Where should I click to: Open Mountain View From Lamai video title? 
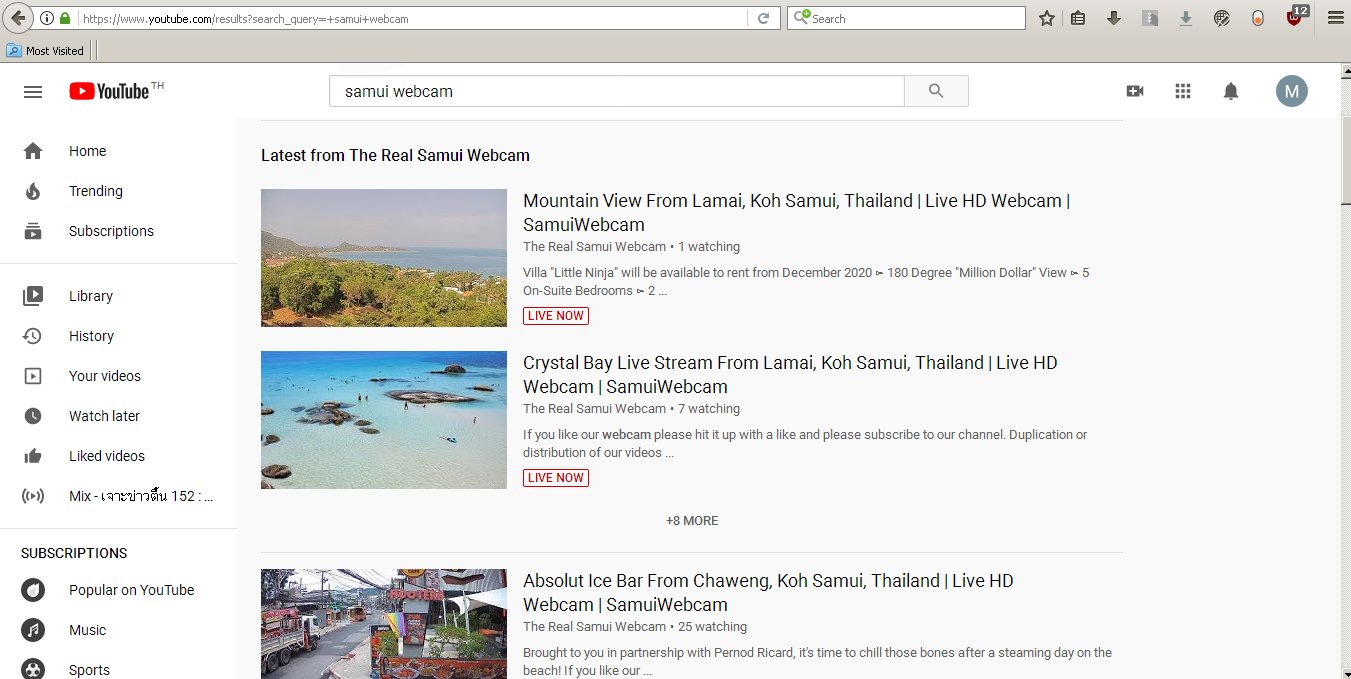pos(796,212)
